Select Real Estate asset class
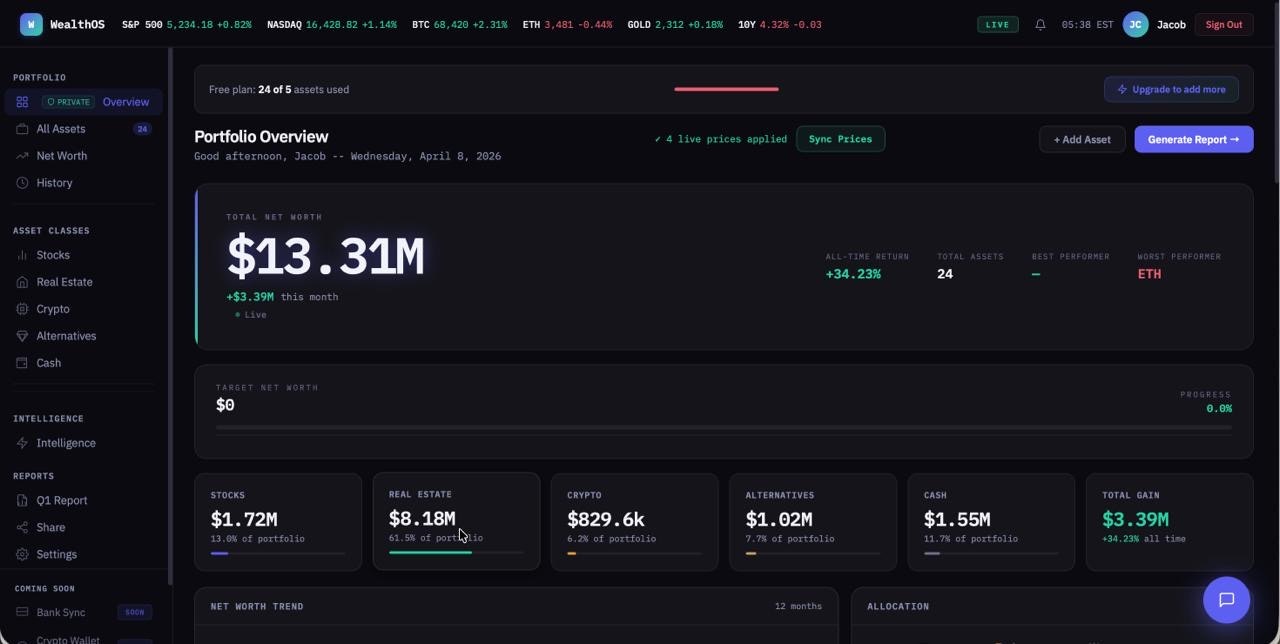The width and height of the screenshot is (1280, 644). click(84, 282)
